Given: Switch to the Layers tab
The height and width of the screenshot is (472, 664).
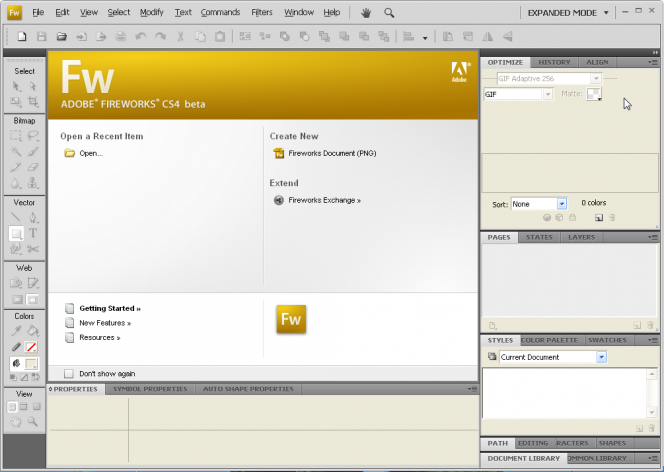Looking at the screenshot, I should (x=581, y=238).
